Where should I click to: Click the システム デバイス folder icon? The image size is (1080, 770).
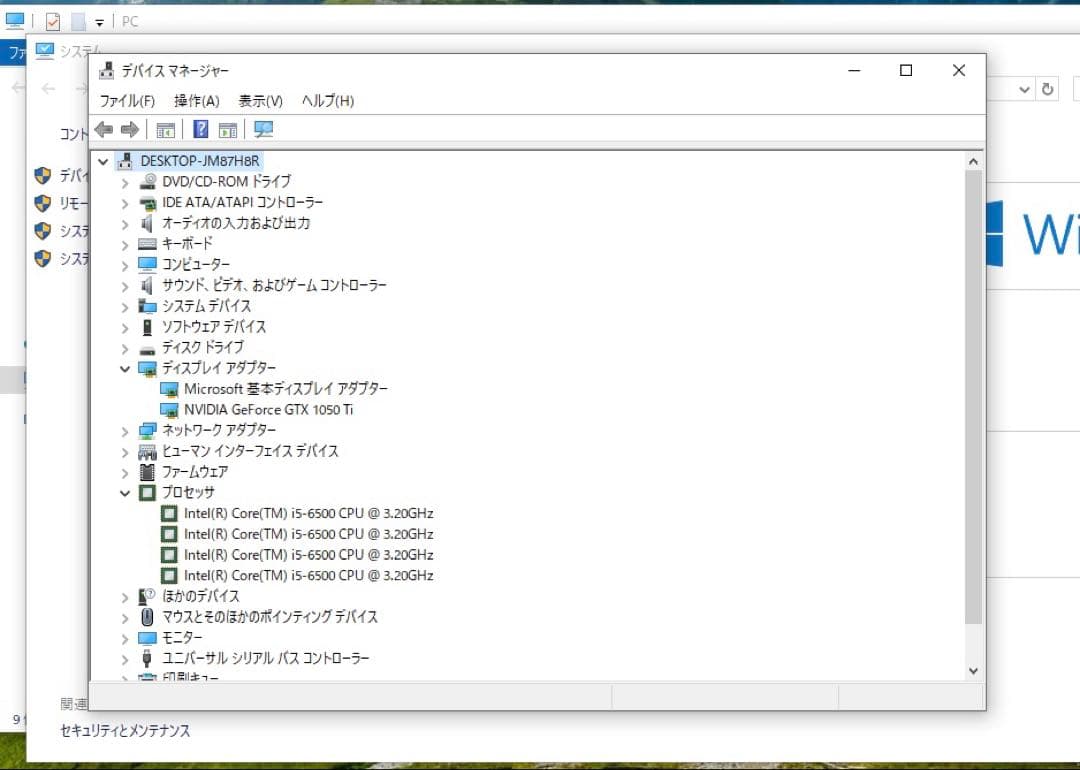147,306
